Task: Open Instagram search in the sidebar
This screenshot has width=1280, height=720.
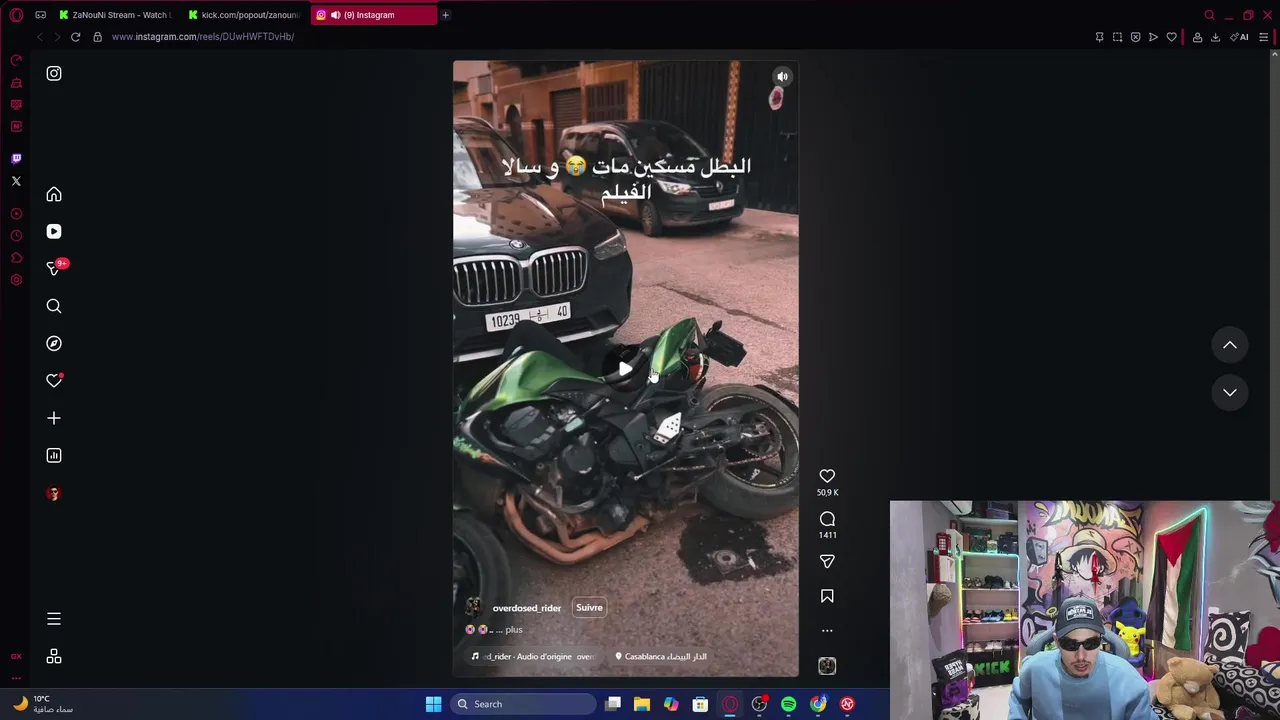Action: pyautogui.click(x=54, y=306)
